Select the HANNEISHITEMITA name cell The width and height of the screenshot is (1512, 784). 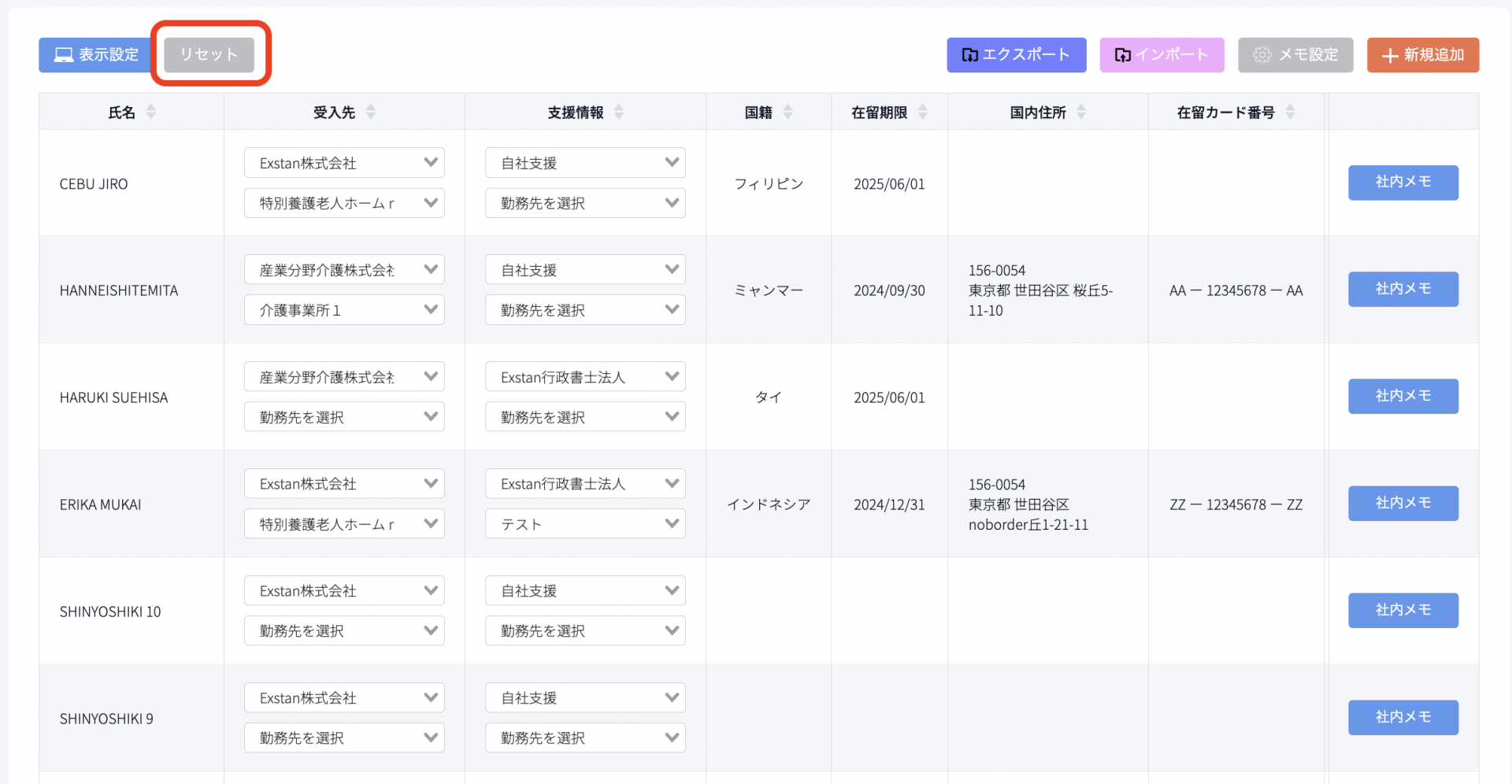click(x=119, y=290)
